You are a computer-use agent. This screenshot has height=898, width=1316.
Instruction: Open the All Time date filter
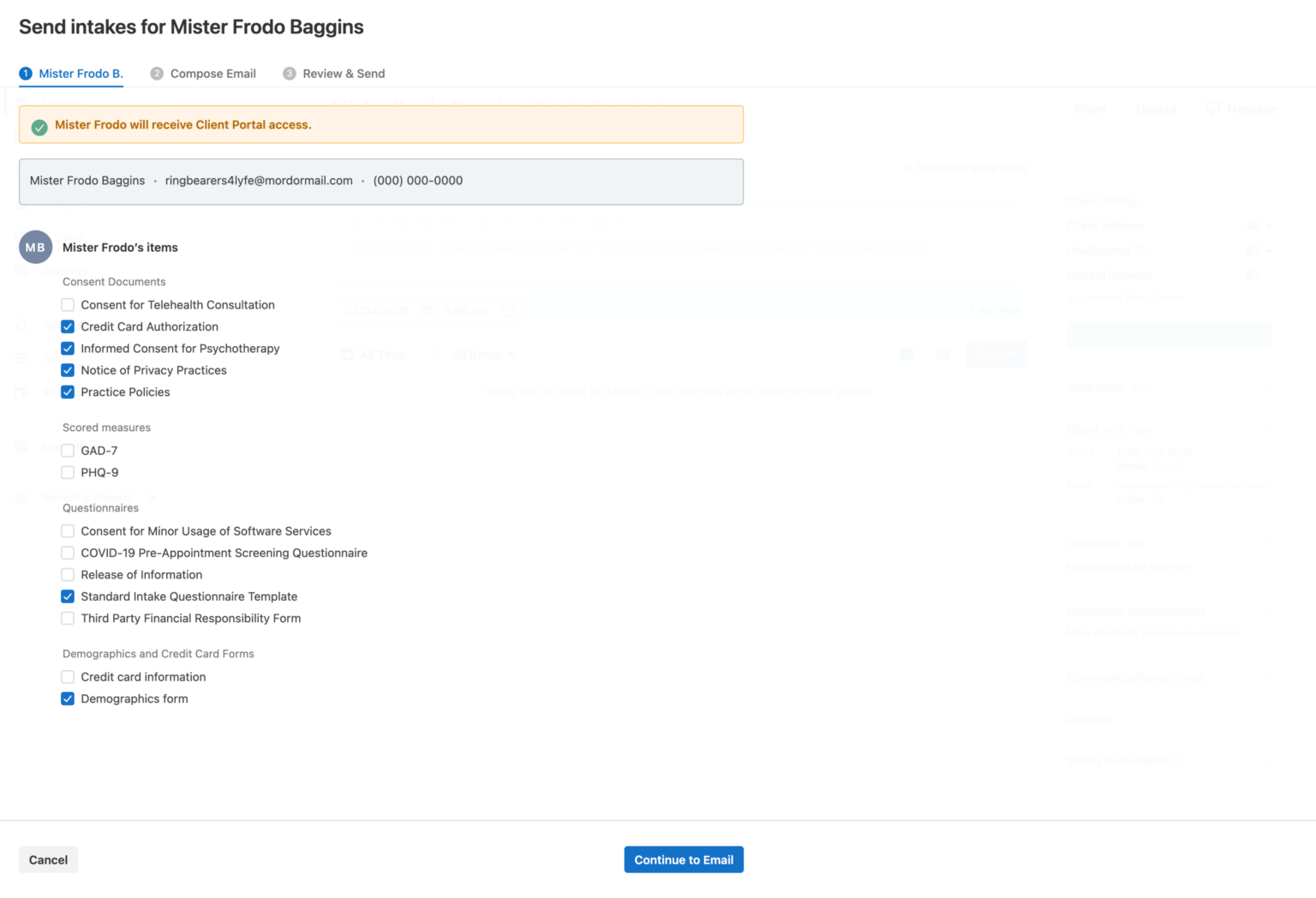coord(381,354)
